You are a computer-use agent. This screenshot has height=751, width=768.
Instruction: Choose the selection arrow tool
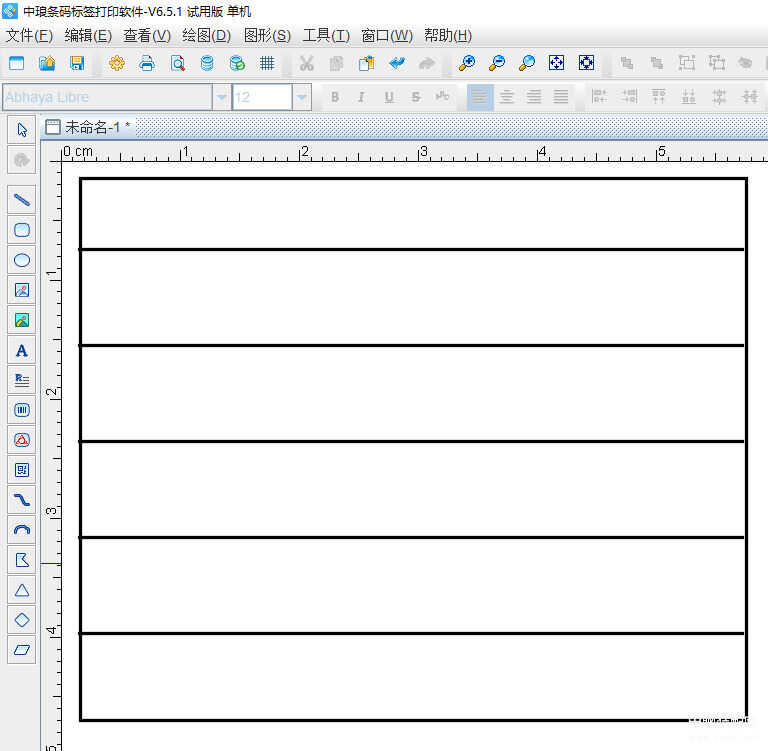[22, 130]
